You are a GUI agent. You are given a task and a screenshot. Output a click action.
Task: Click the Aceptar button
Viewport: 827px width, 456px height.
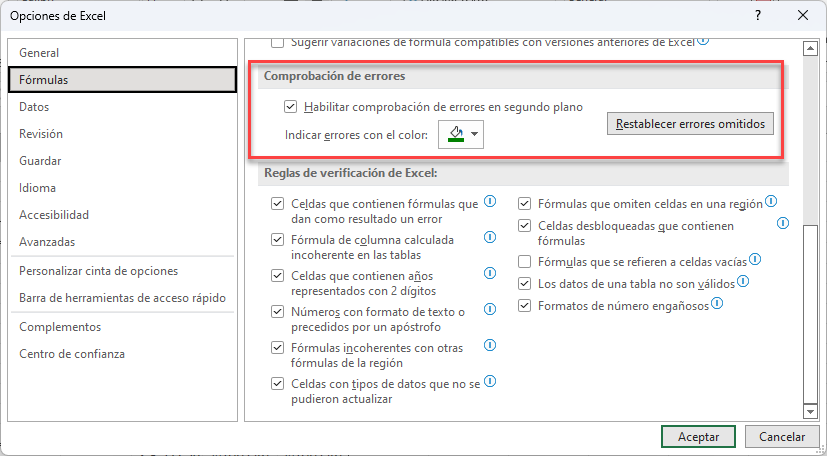coord(698,437)
